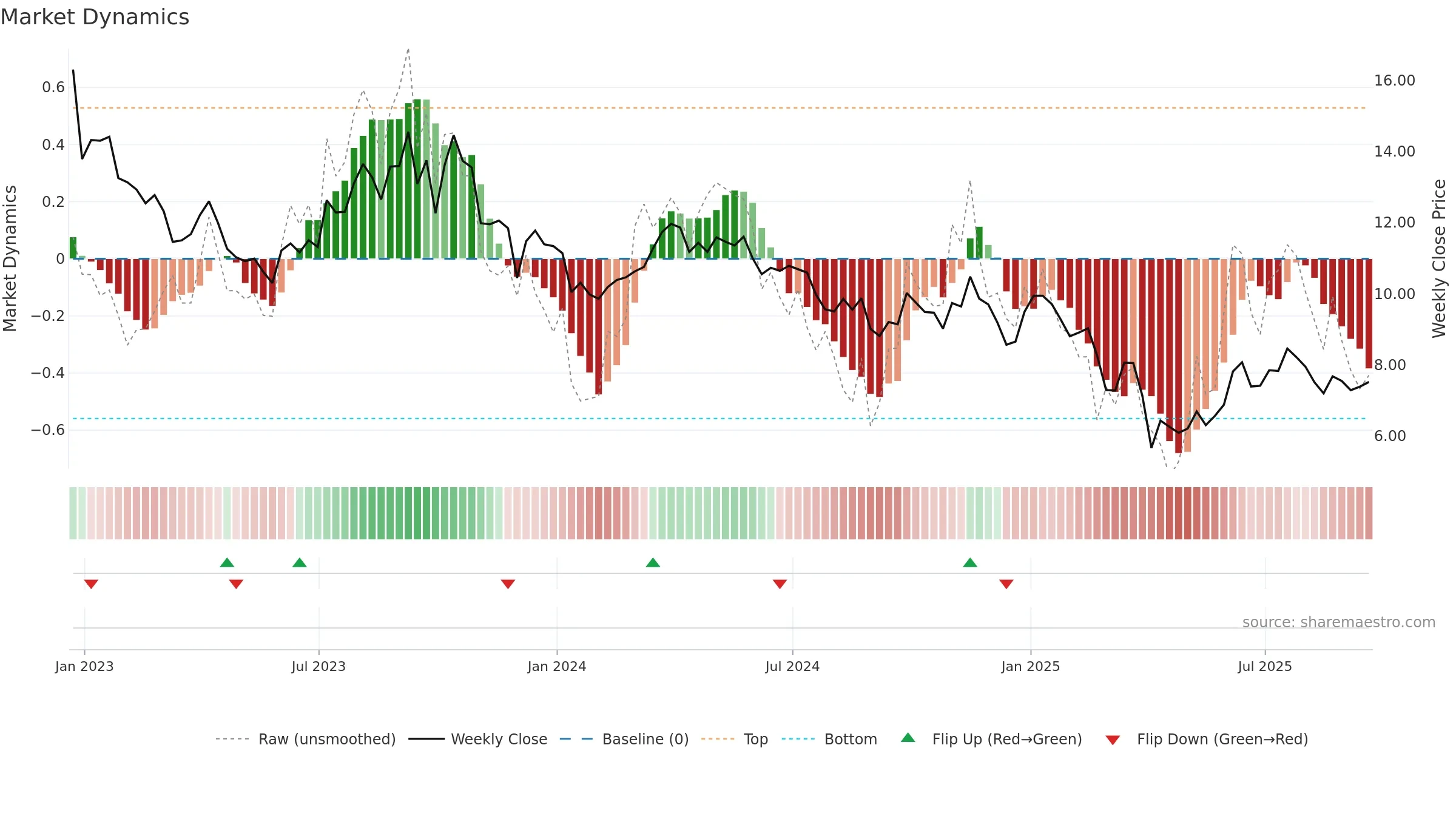Viewport: 1456px width, 819px height.
Task: Click the red flip-down marker at Jan 2023
Action: [x=91, y=584]
